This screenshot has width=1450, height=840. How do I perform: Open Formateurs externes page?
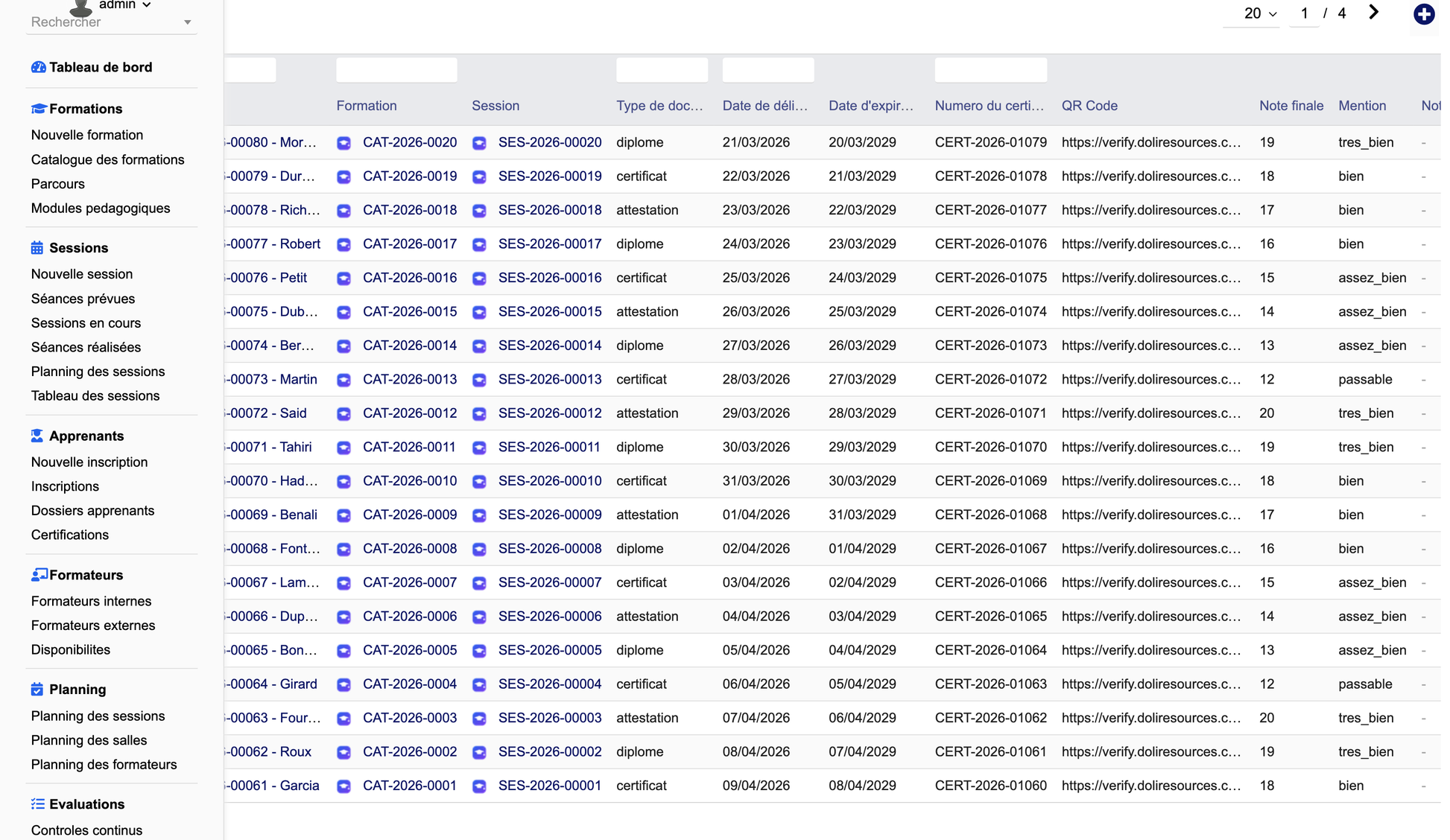pyautogui.click(x=93, y=626)
